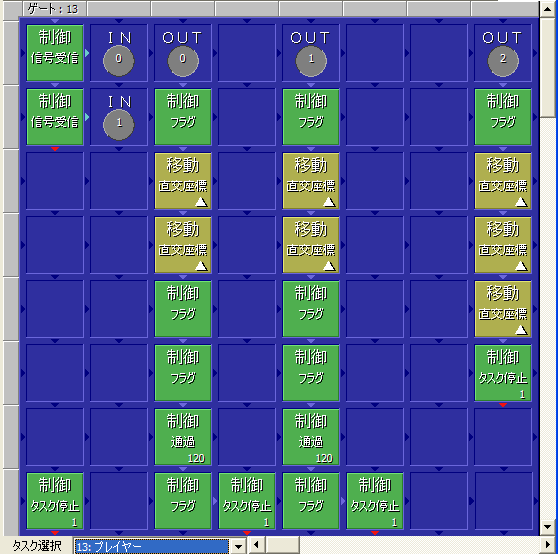This screenshot has height=554, width=558.
Task: Click the horizontal scrollbar thumb
Action: pos(283,544)
